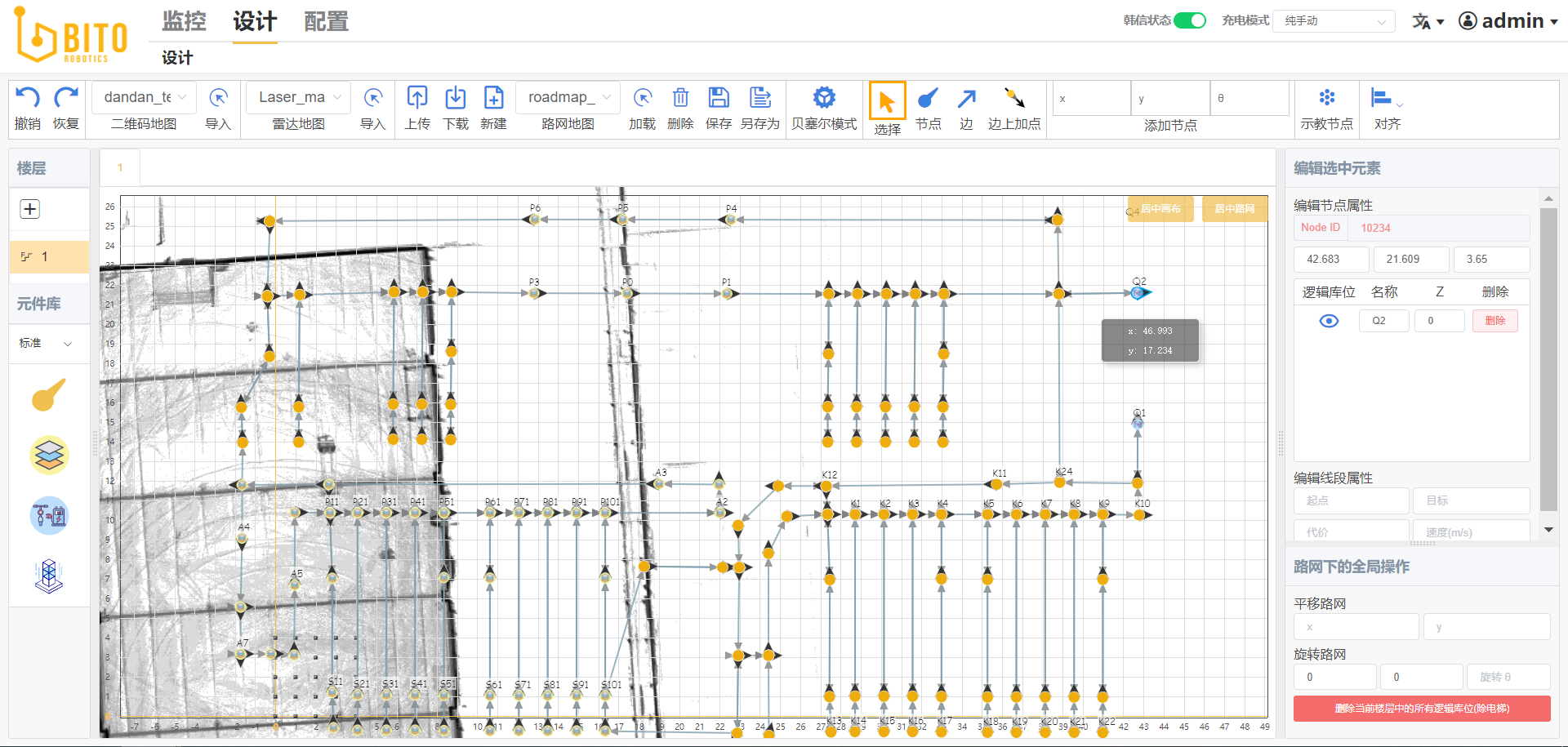Open the language switch icon
Screen dimensions: 1568x747
(x=1422, y=21)
